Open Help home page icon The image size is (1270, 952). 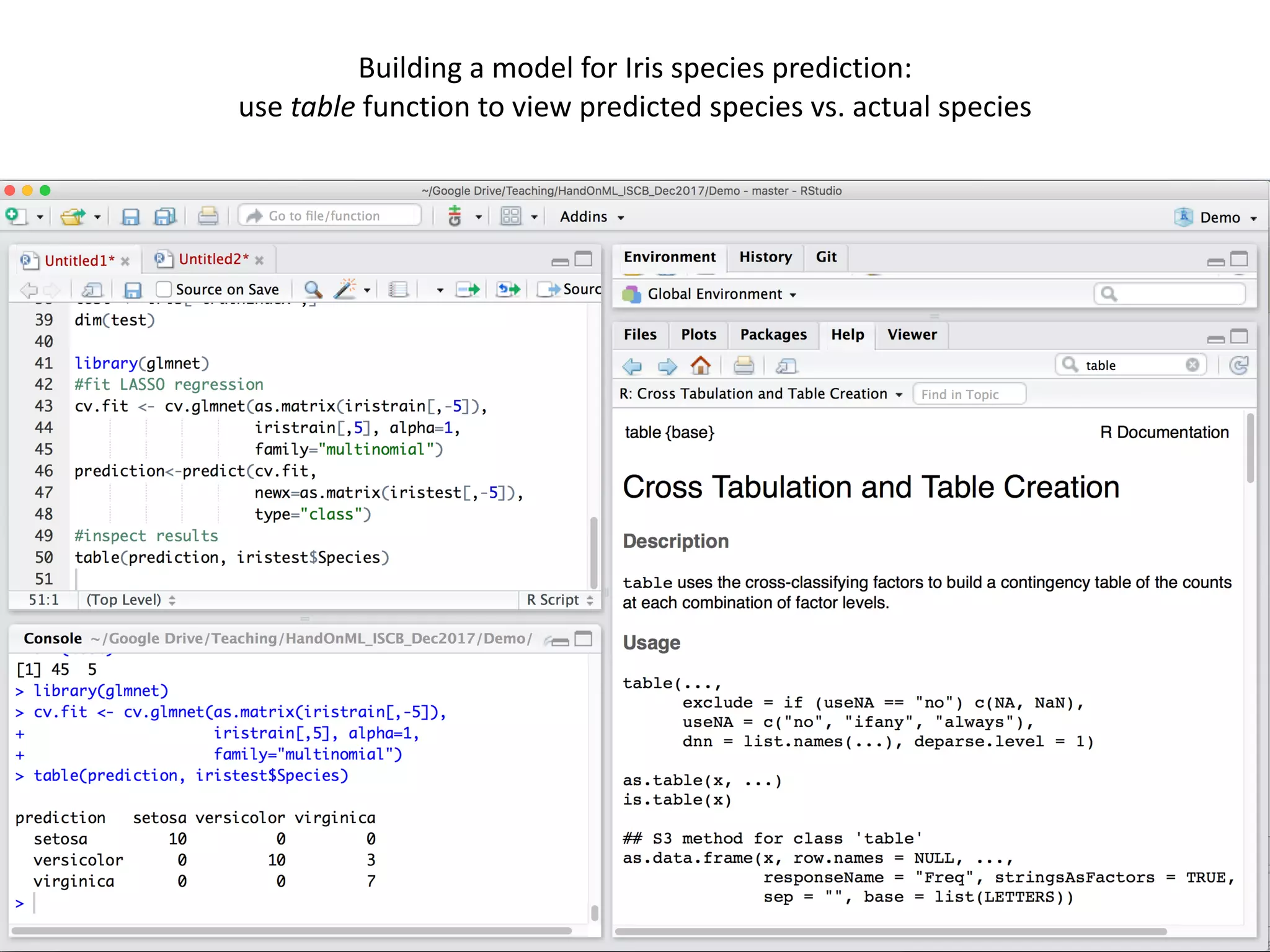point(701,366)
